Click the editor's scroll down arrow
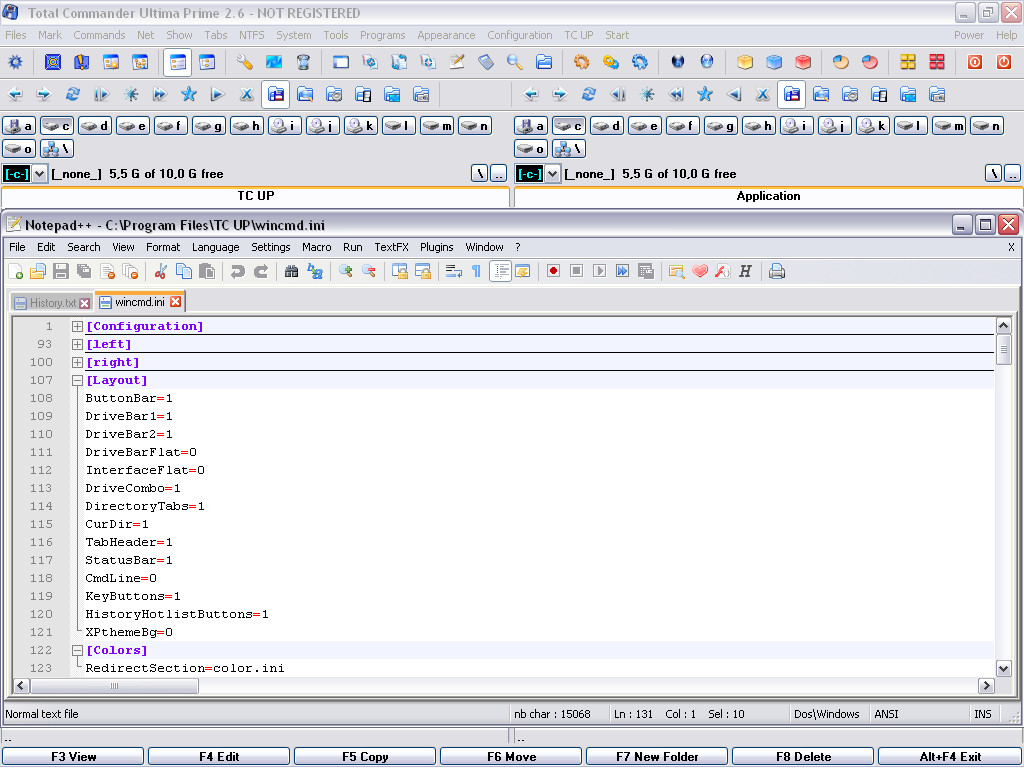The width and height of the screenshot is (1024, 768). click(1003, 668)
